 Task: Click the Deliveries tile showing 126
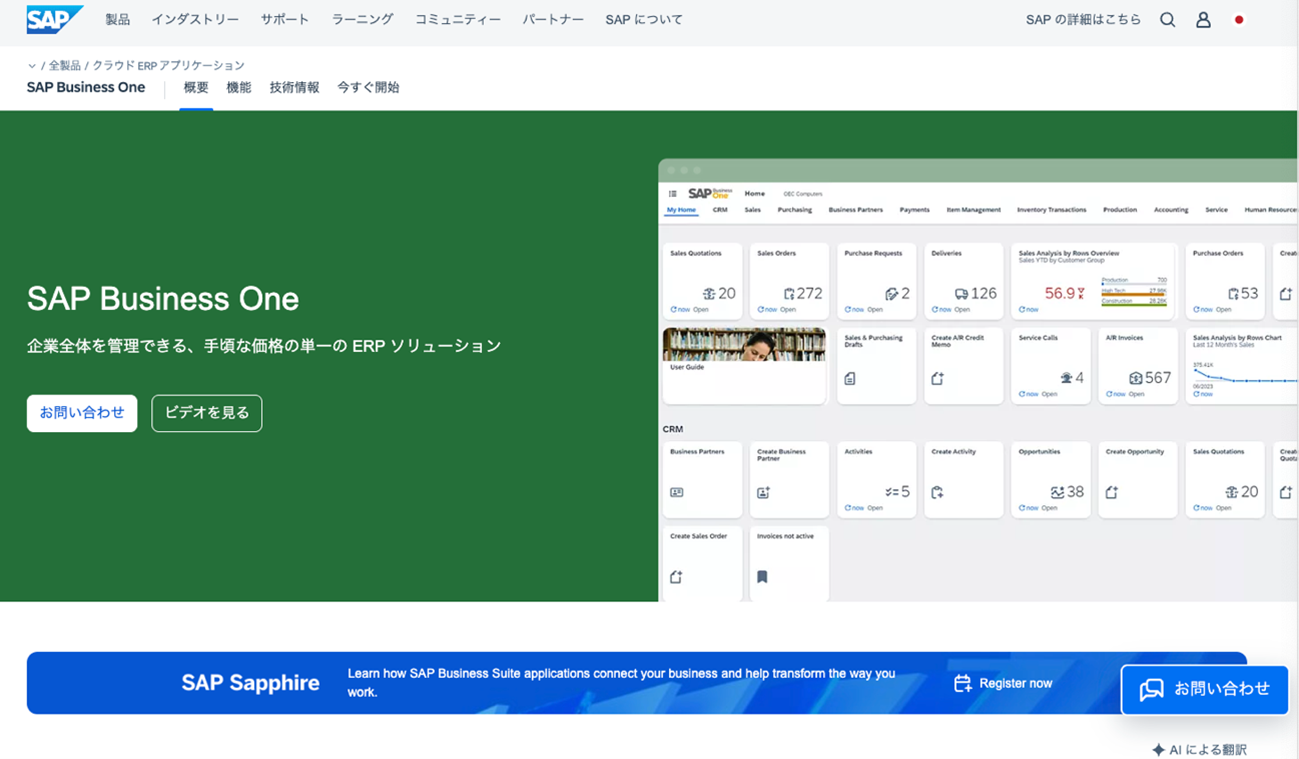(x=964, y=282)
